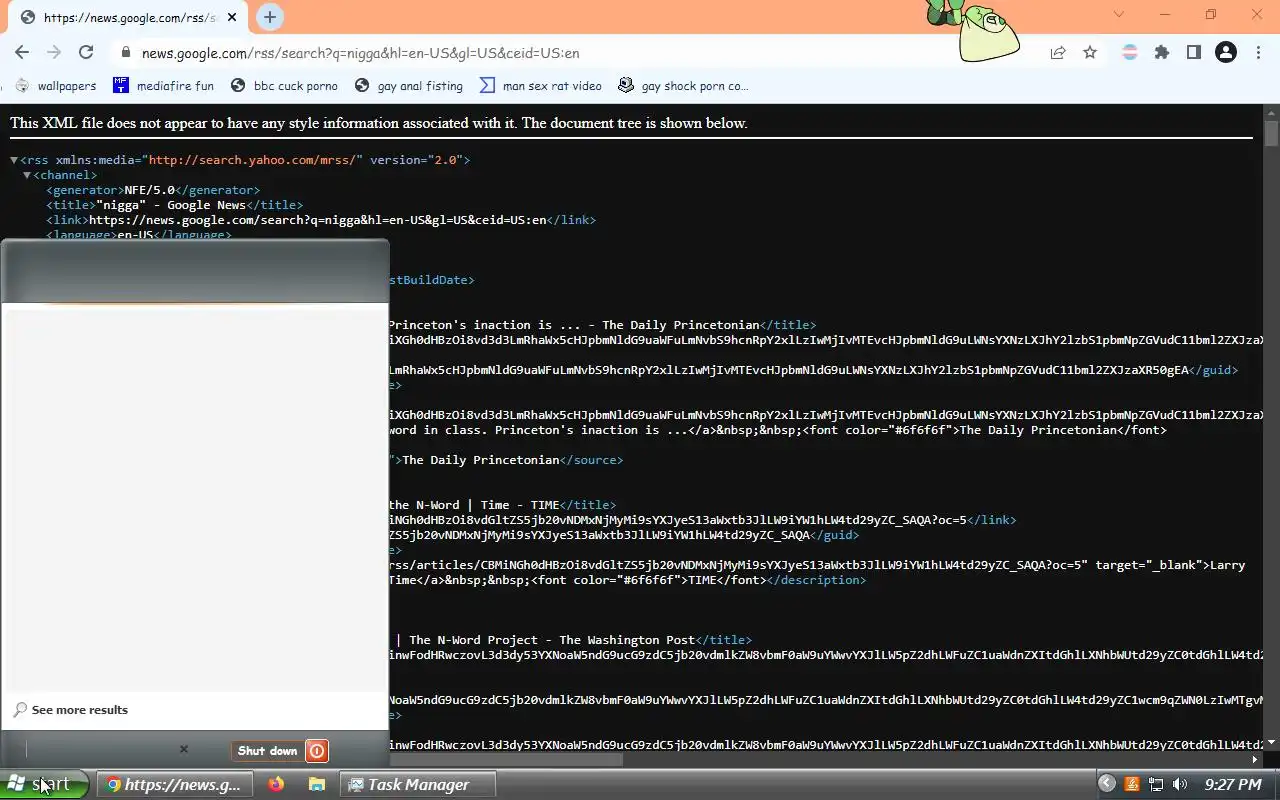The width and height of the screenshot is (1280, 800).
Task: Open Chrome's three-dot menu
Action: coord(1258,53)
